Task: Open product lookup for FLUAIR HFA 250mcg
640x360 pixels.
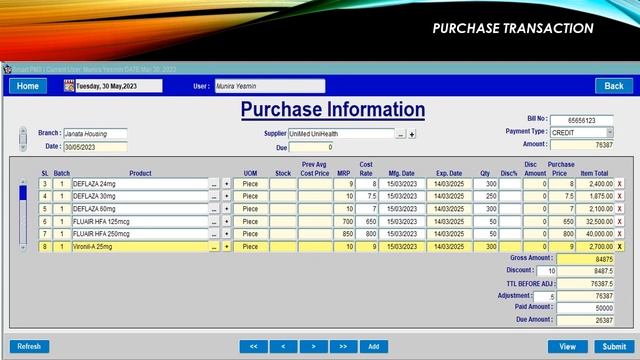Action: pyautogui.click(x=214, y=234)
